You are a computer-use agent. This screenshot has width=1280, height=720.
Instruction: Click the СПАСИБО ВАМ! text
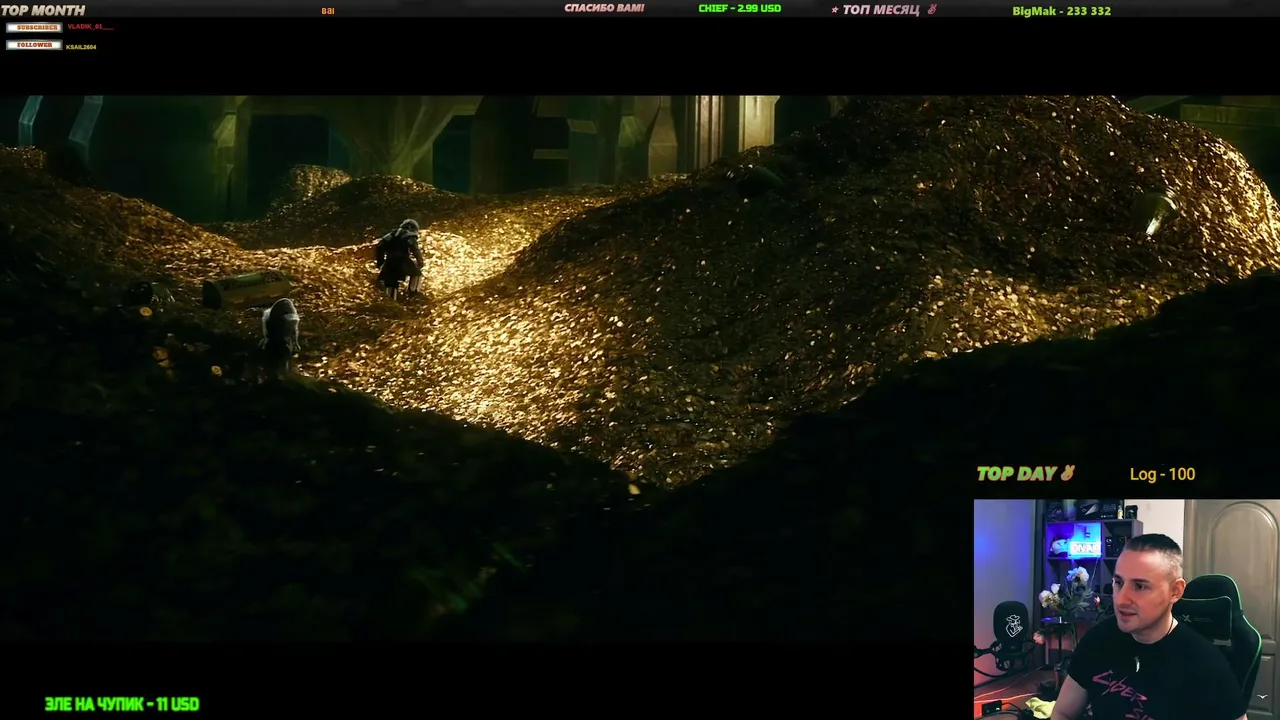(604, 8)
